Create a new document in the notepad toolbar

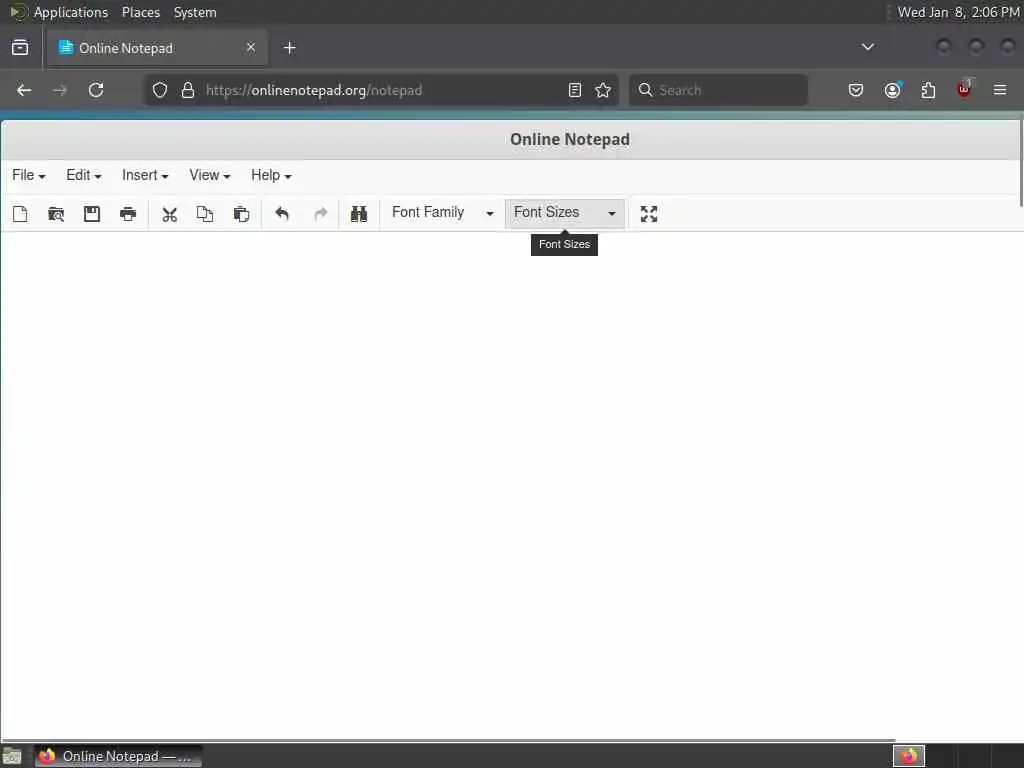pyautogui.click(x=20, y=214)
